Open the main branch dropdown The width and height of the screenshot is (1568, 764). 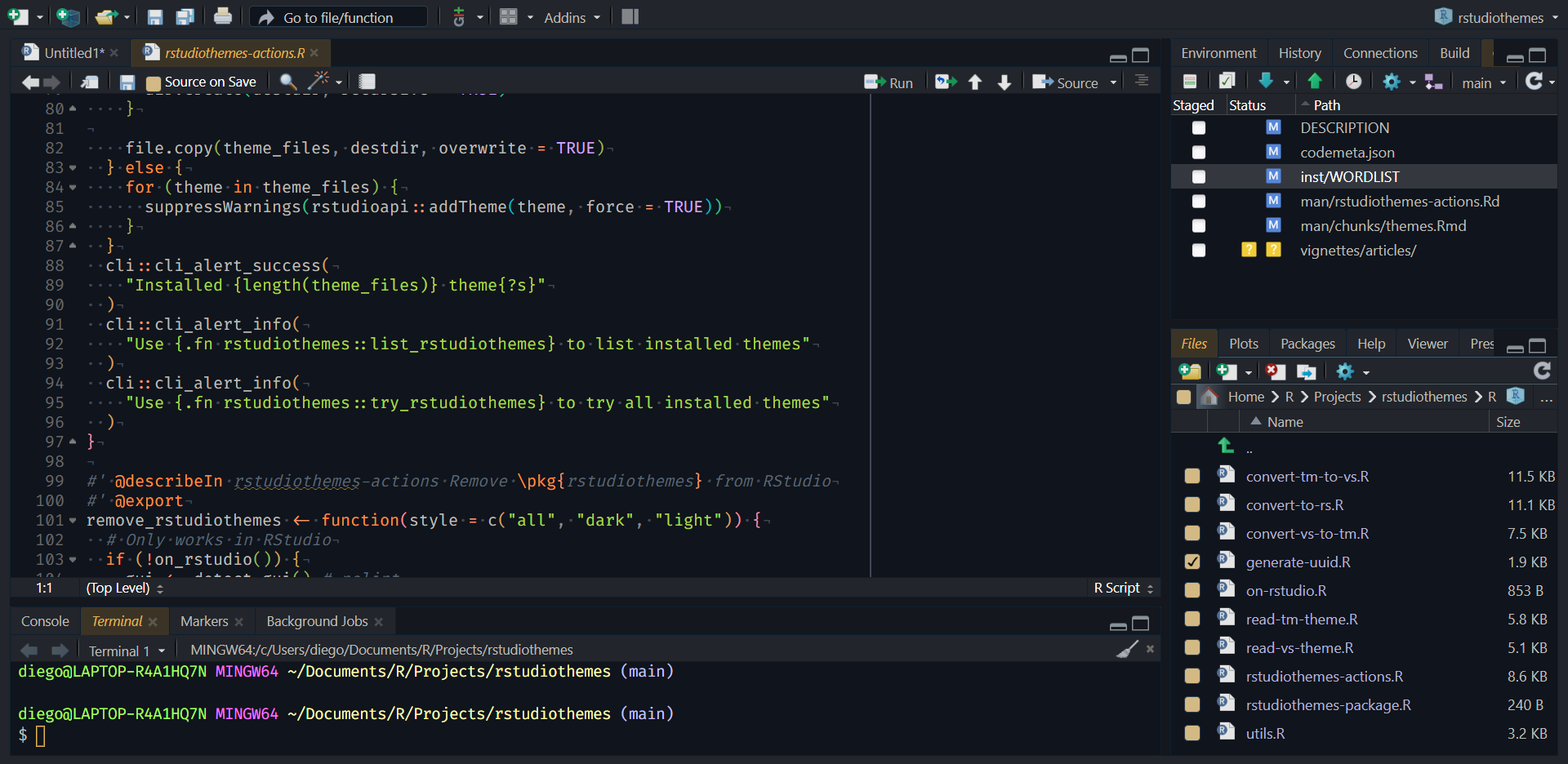pyautogui.click(x=1483, y=82)
